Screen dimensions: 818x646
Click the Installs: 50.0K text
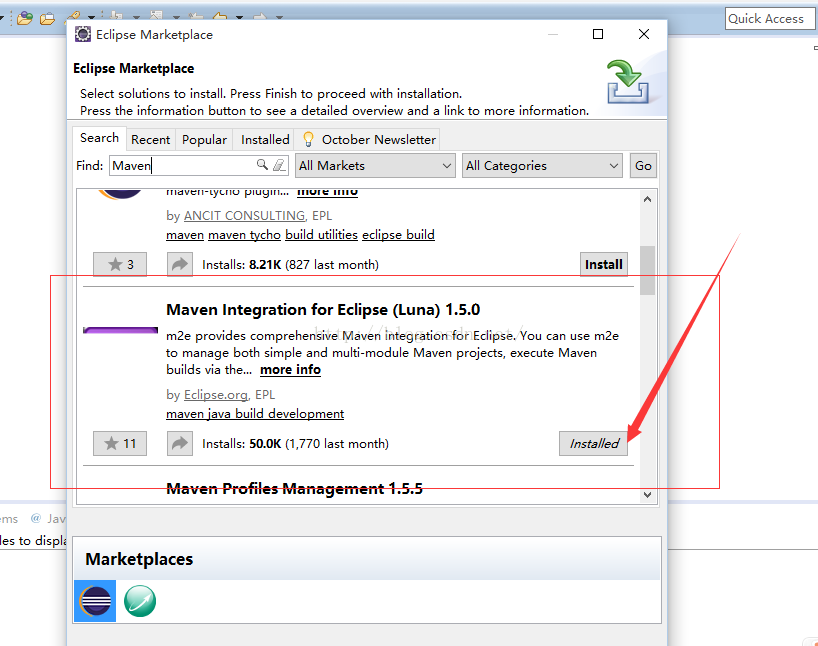(x=242, y=444)
